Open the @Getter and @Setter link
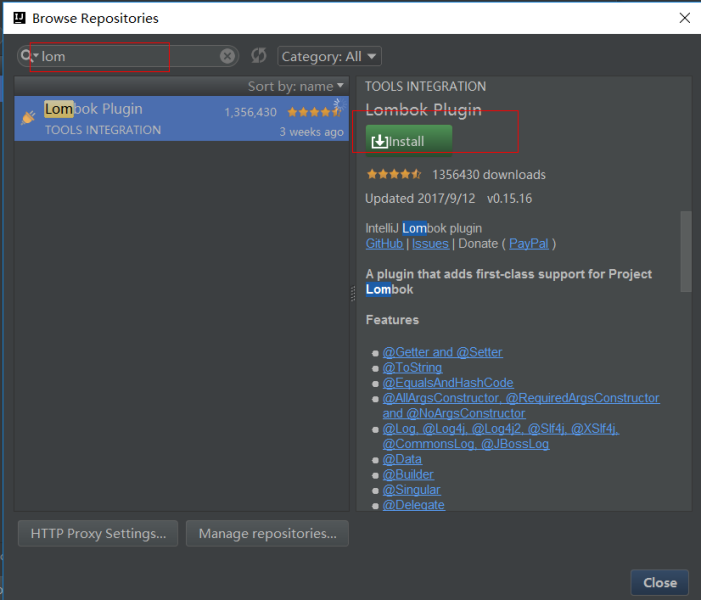 tap(442, 352)
